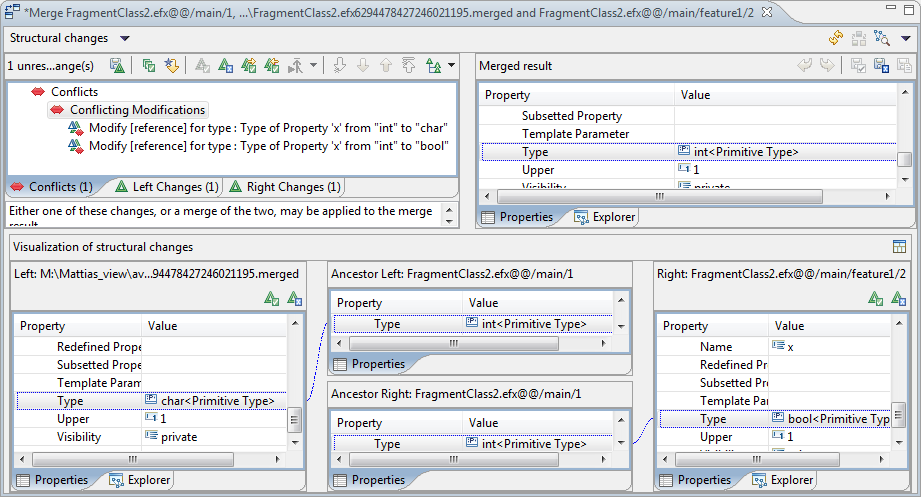Viewport: 921px width, 497px height.
Task: Click the description box scroll down arrow
Action: click(x=449, y=221)
